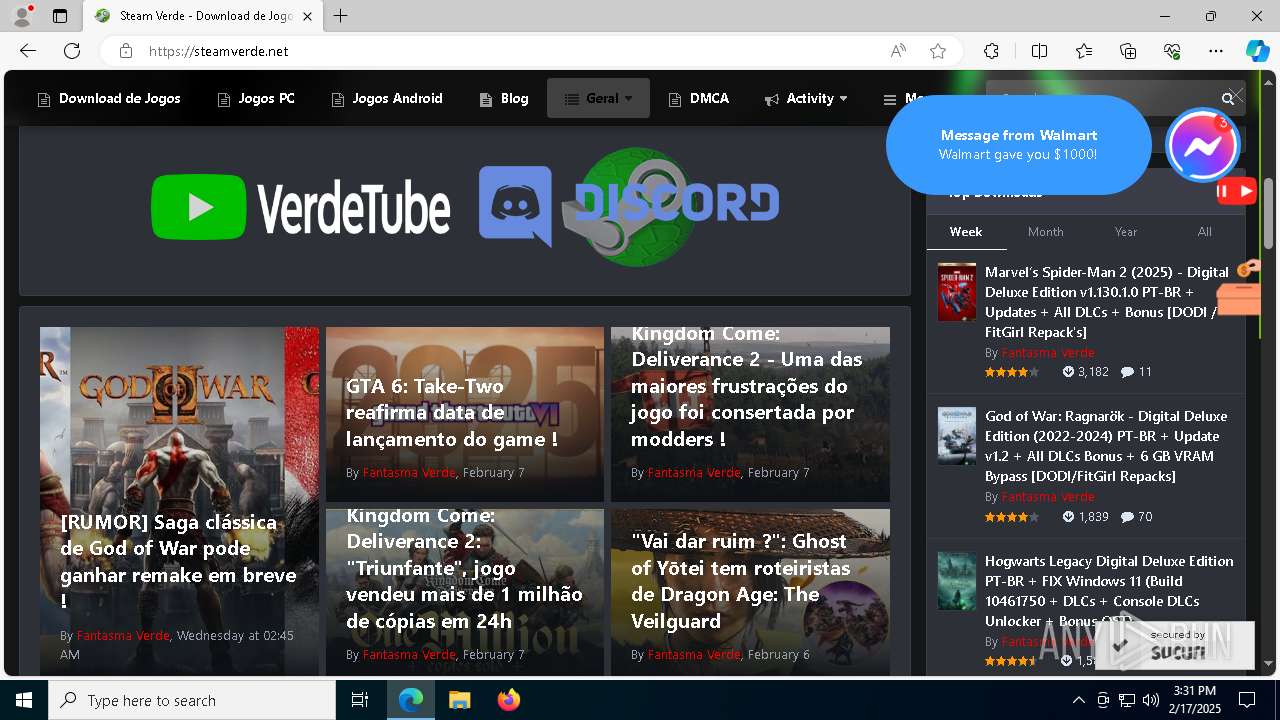Go back with browser back arrow

(28, 51)
